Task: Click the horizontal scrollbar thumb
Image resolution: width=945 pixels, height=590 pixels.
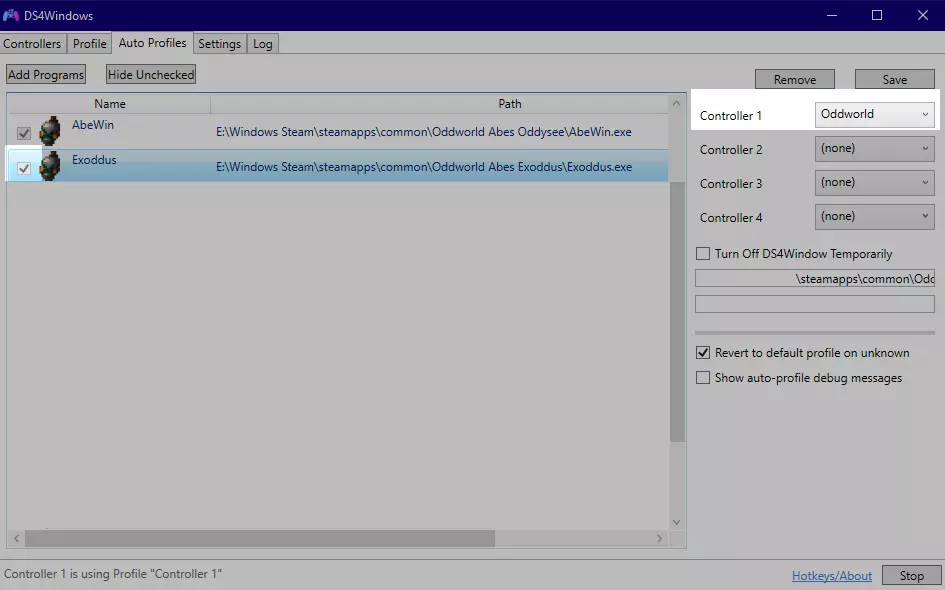Action: (x=260, y=538)
